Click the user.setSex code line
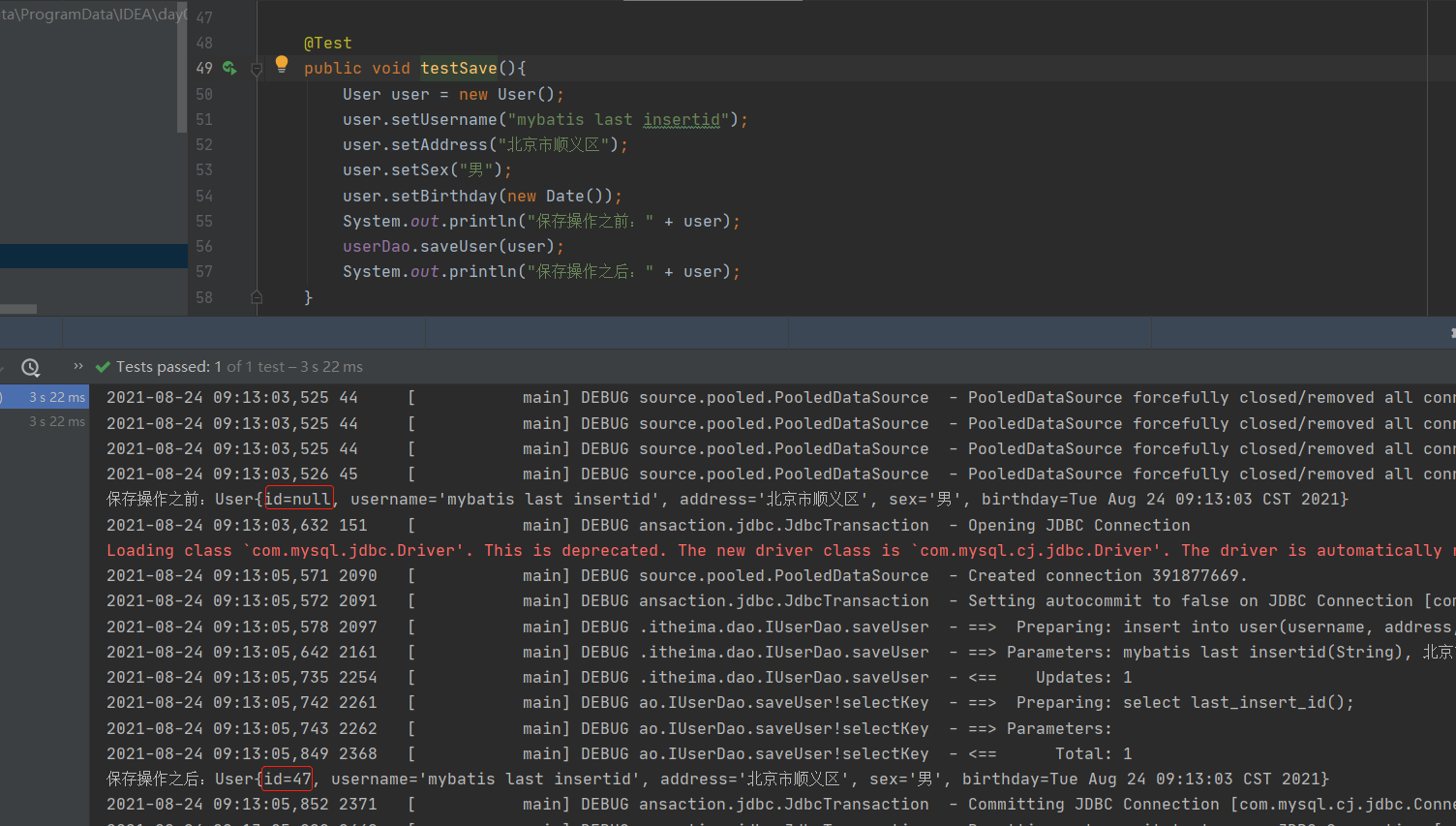Viewport: 1456px width, 826px height. (x=427, y=169)
